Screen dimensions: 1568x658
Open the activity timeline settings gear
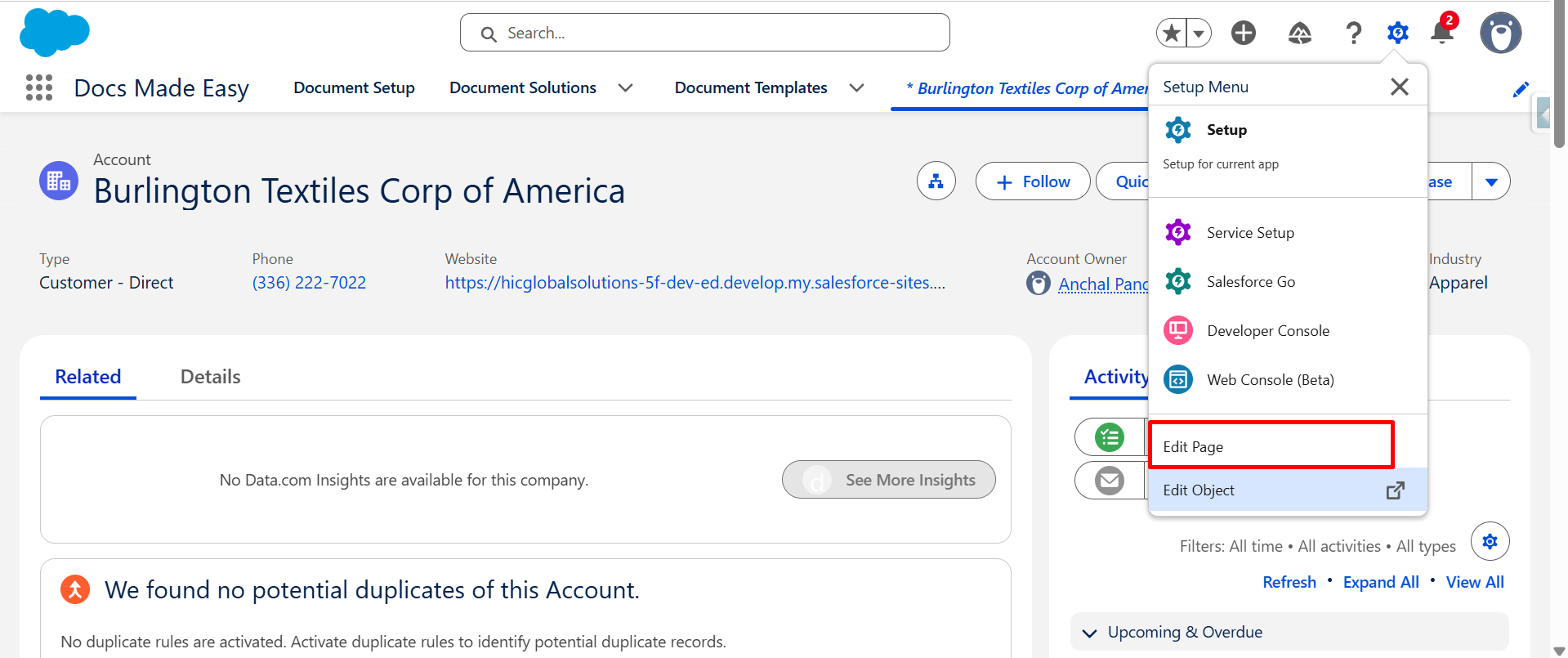click(x=1490, y=541)
